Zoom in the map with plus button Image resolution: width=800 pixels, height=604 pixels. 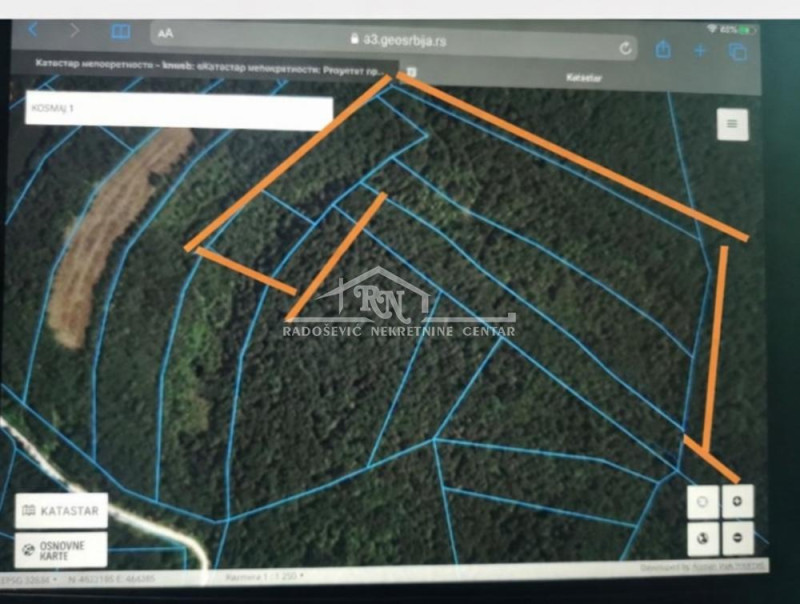point(737,502)
